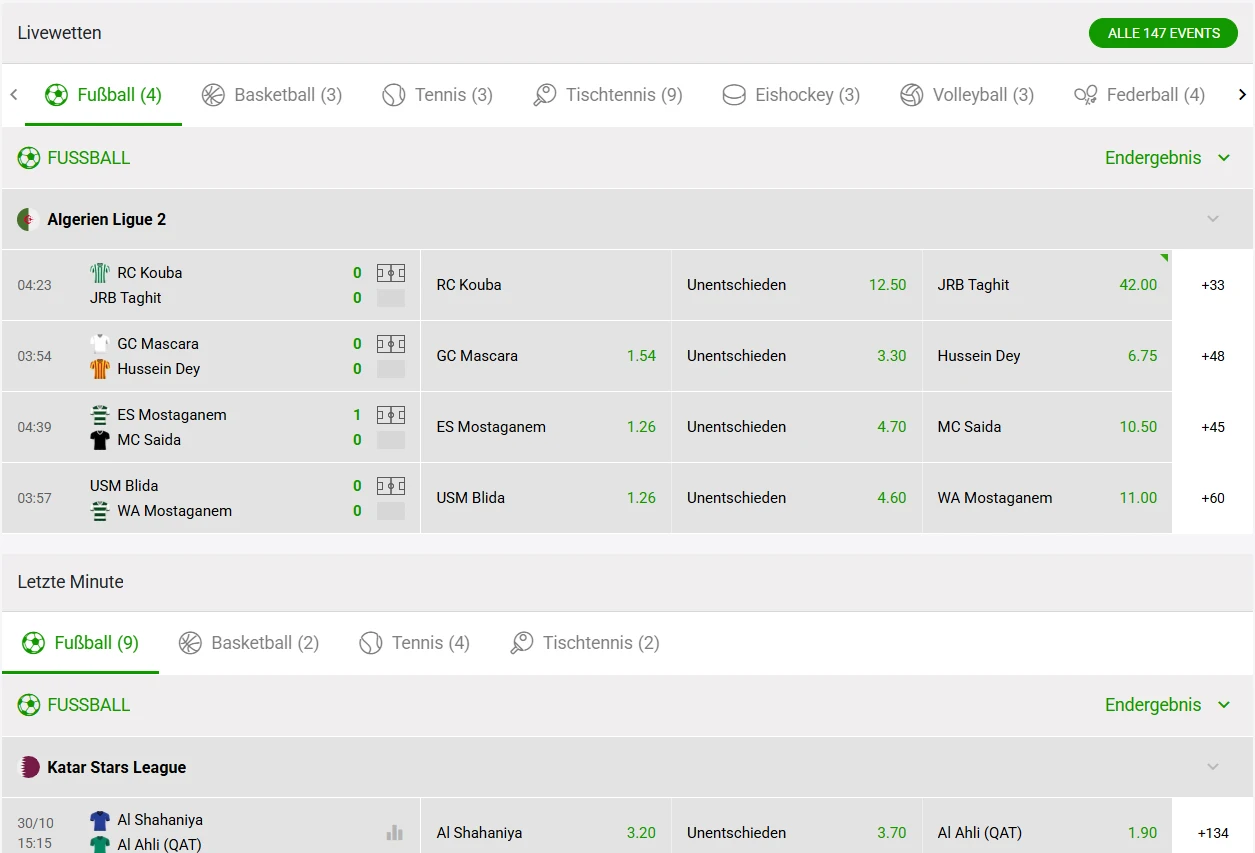Open the pitch view for USM Blida match
Viewport: 1255px width, 853px height.
point(391,486)
